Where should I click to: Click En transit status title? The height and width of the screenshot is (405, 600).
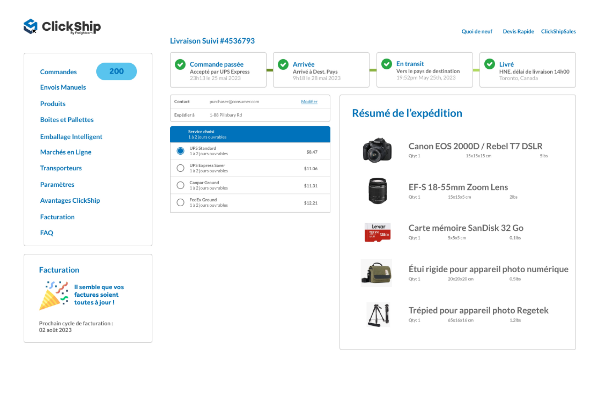[x=410, y=64]
